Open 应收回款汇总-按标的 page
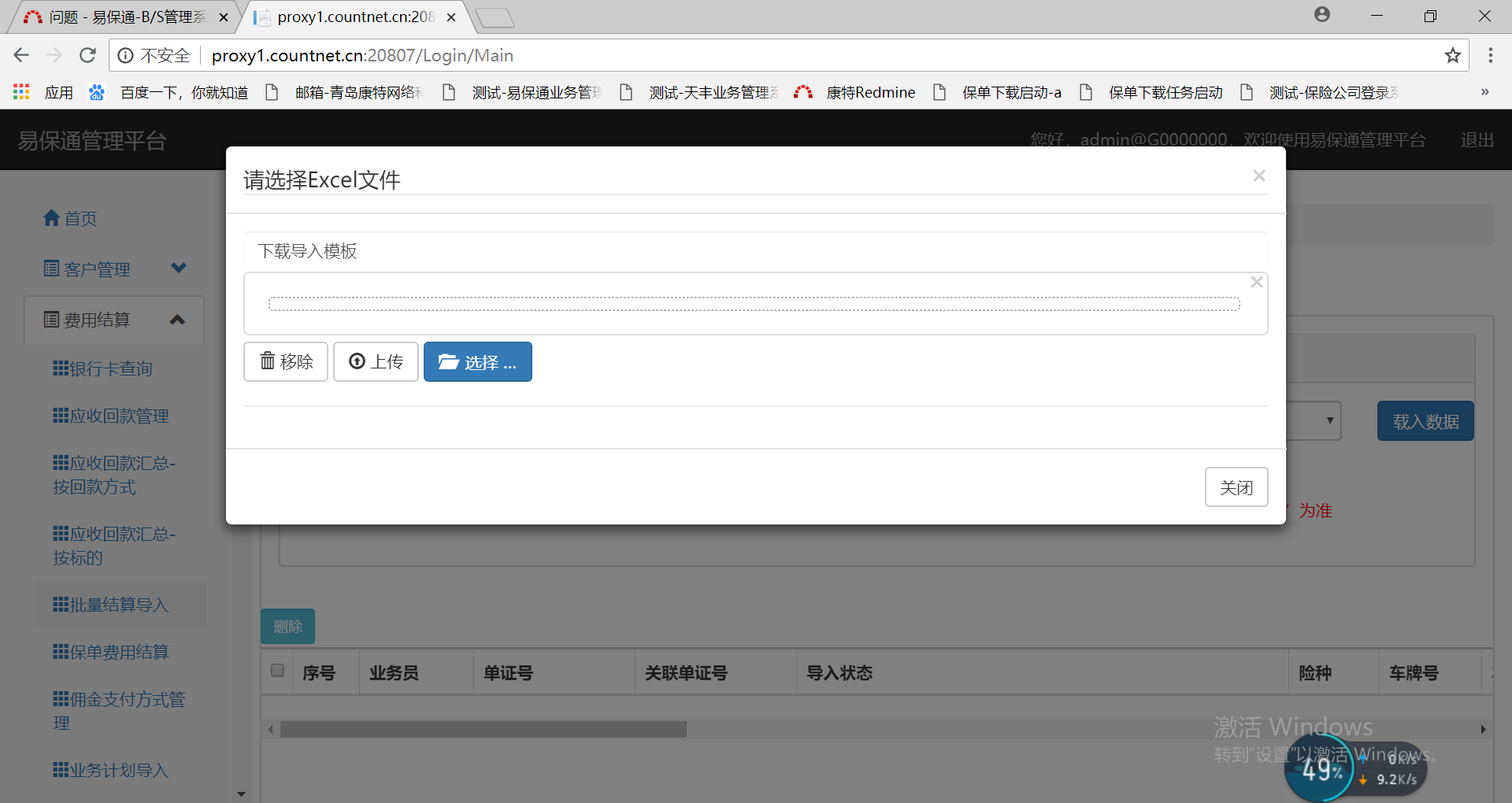Screen dimensions: 1512x803 click(114, 546)
